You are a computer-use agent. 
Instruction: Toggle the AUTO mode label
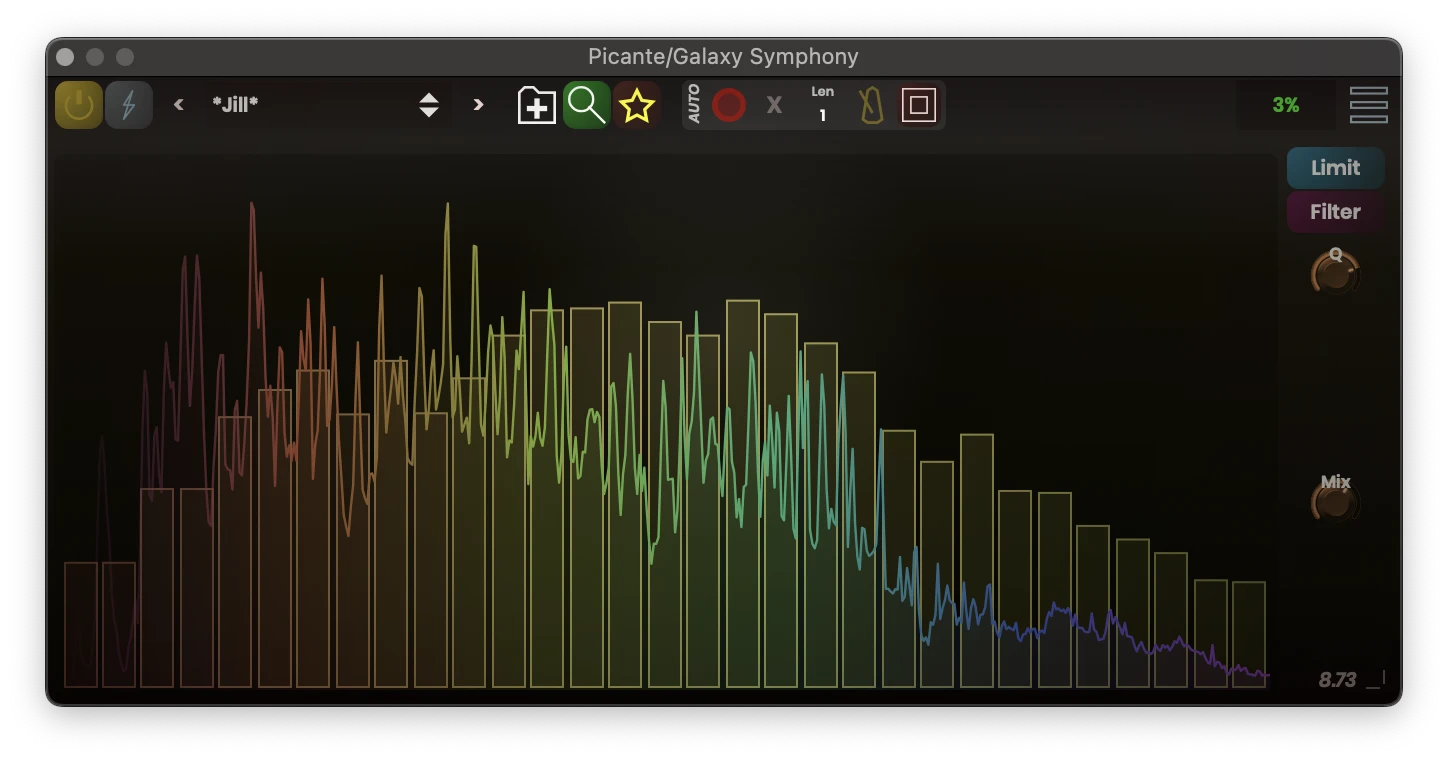(x=694, y=105)
